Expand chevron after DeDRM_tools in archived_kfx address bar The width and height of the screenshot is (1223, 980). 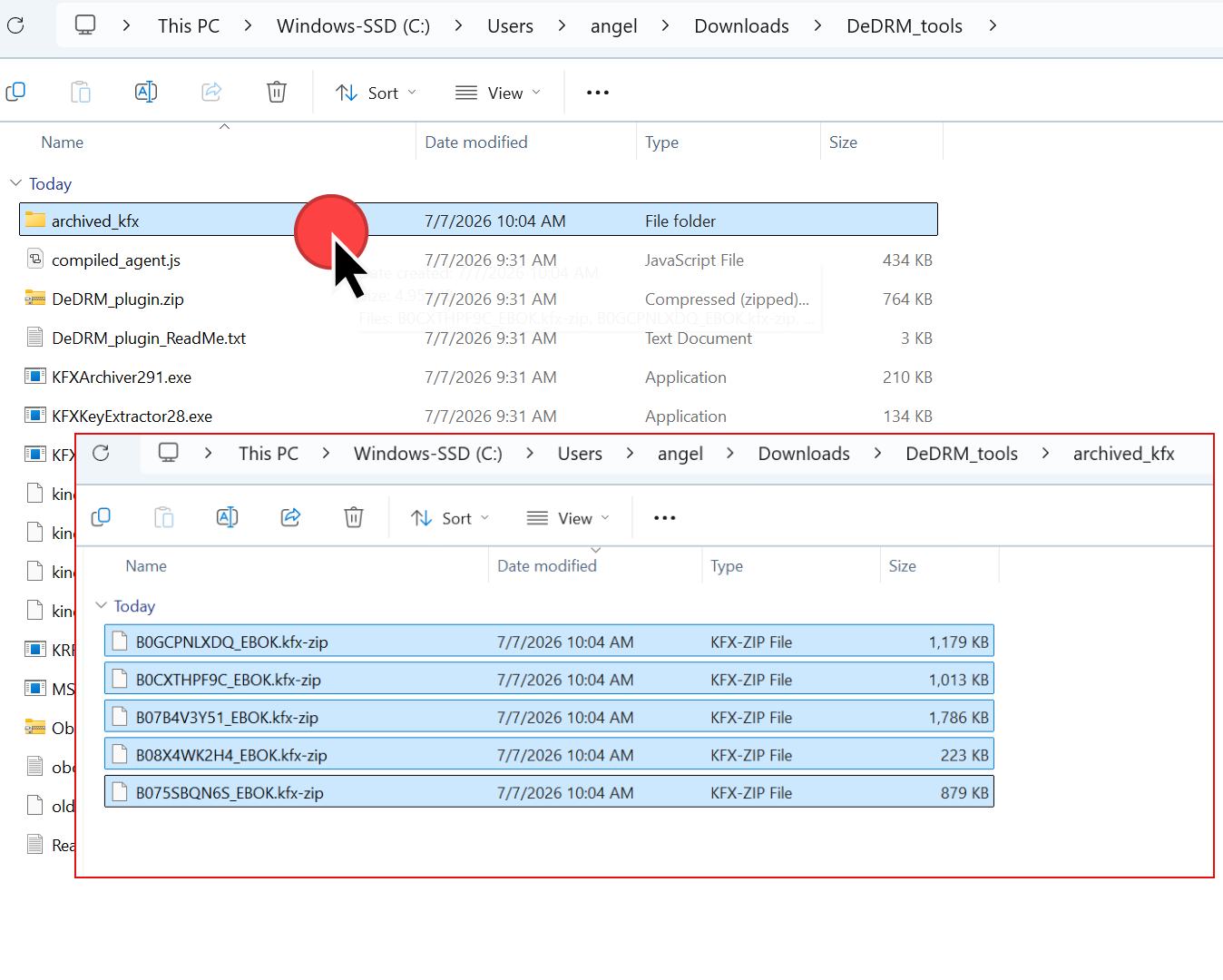1045,453
